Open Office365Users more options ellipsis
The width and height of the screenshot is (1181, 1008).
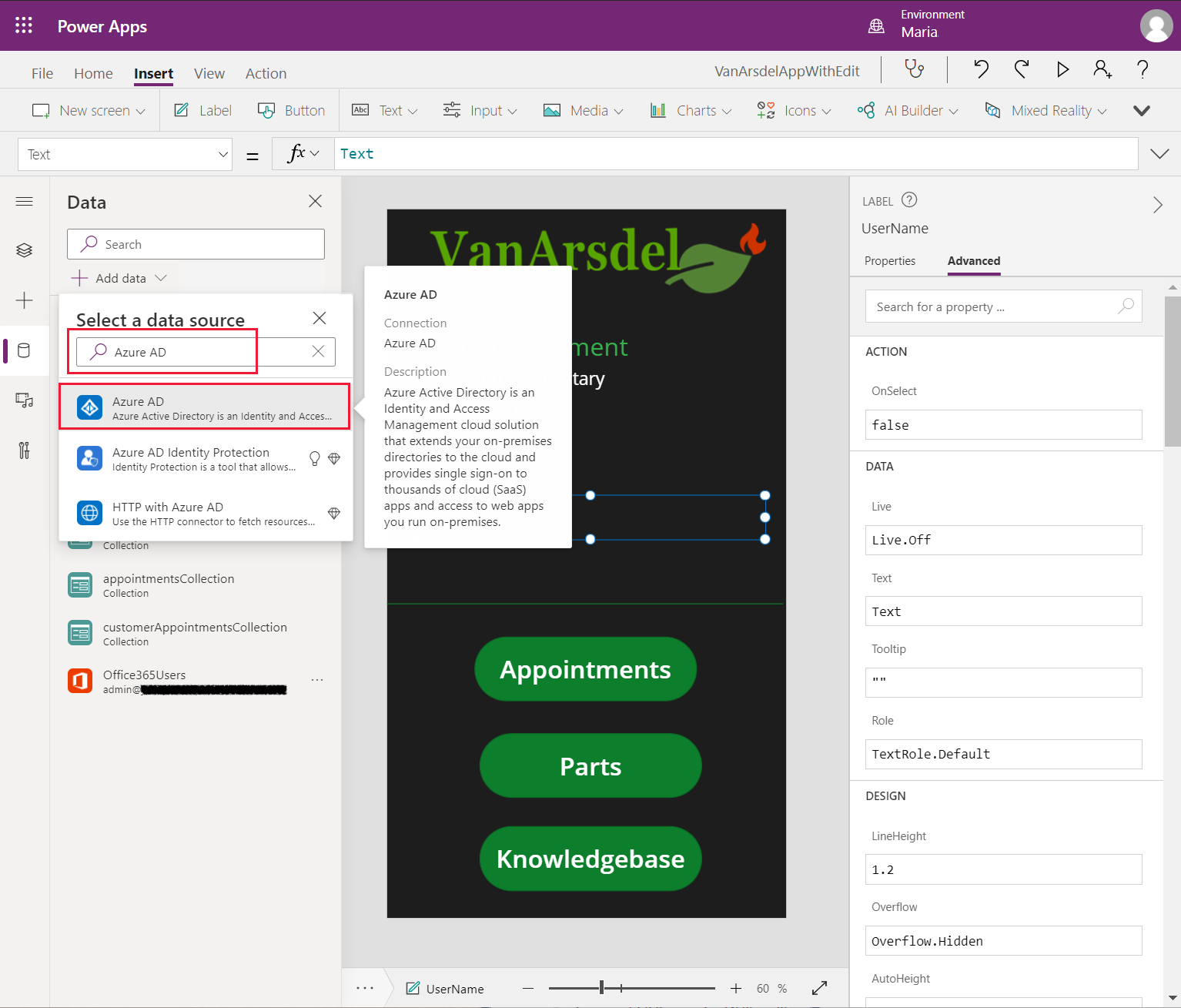coord(317,681)
